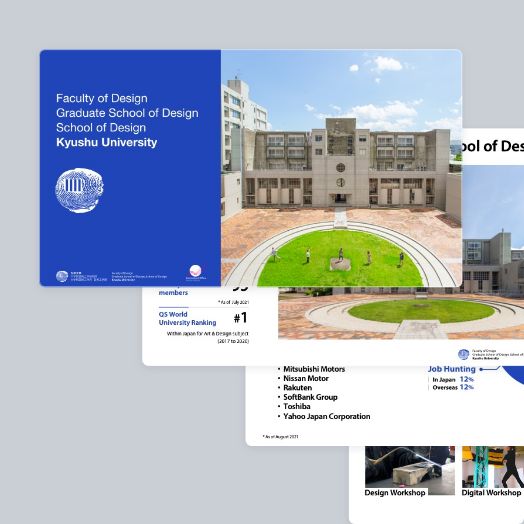The height and width of the screenshot is (524, 524).
Task: Click the "Yahoo Japan Corporation" list item
Action: 327,416
